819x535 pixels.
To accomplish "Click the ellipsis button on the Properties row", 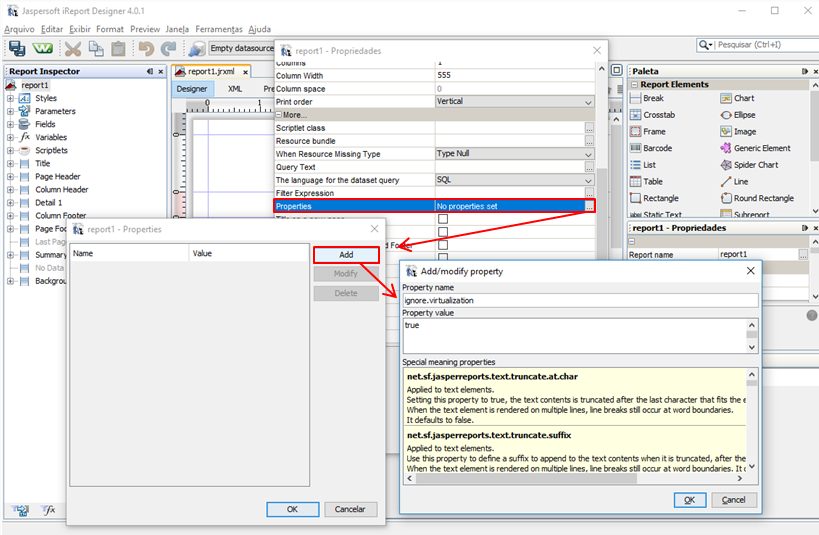I will click(589, 206).
